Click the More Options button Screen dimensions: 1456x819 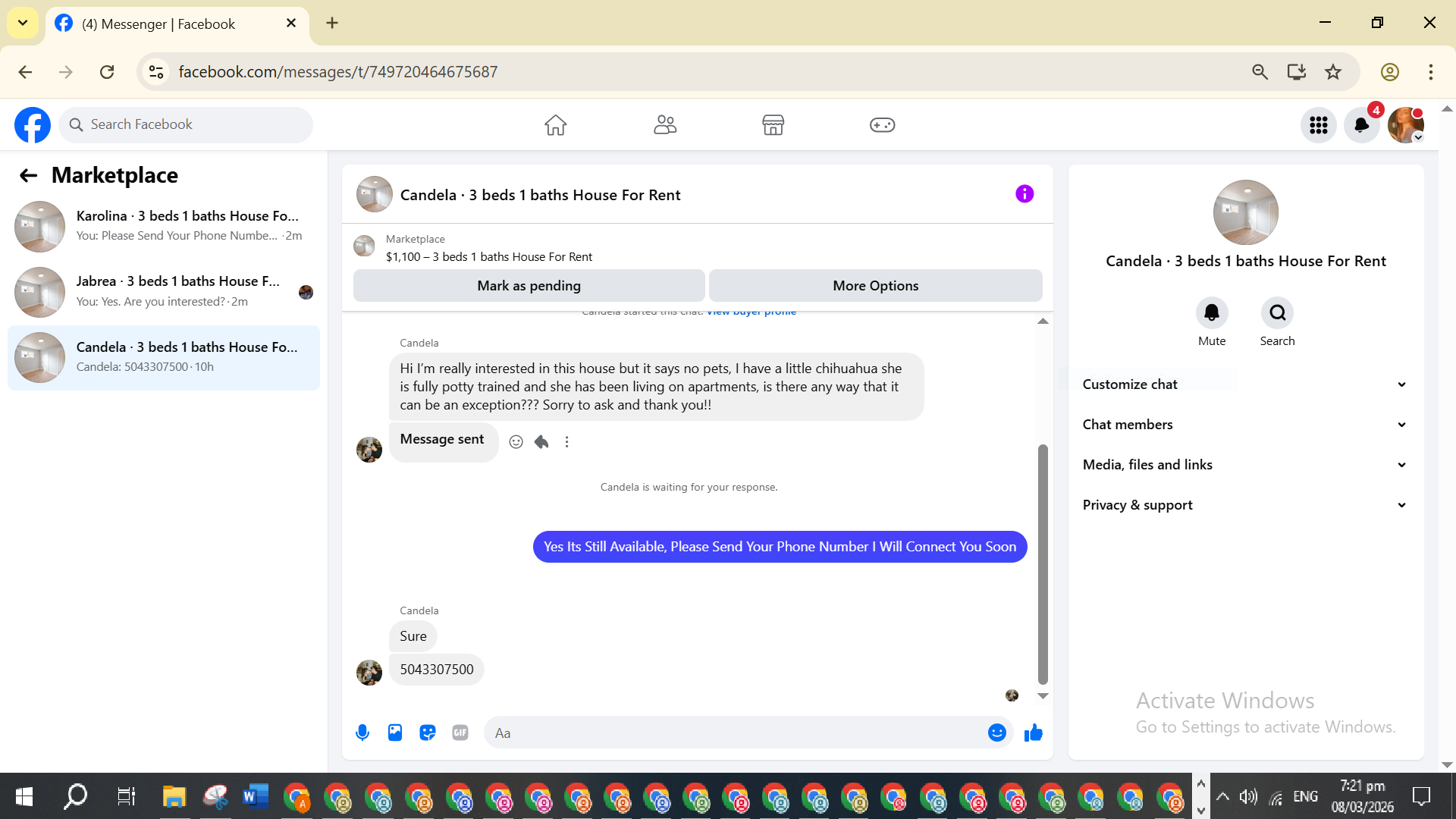pos(875,286)
